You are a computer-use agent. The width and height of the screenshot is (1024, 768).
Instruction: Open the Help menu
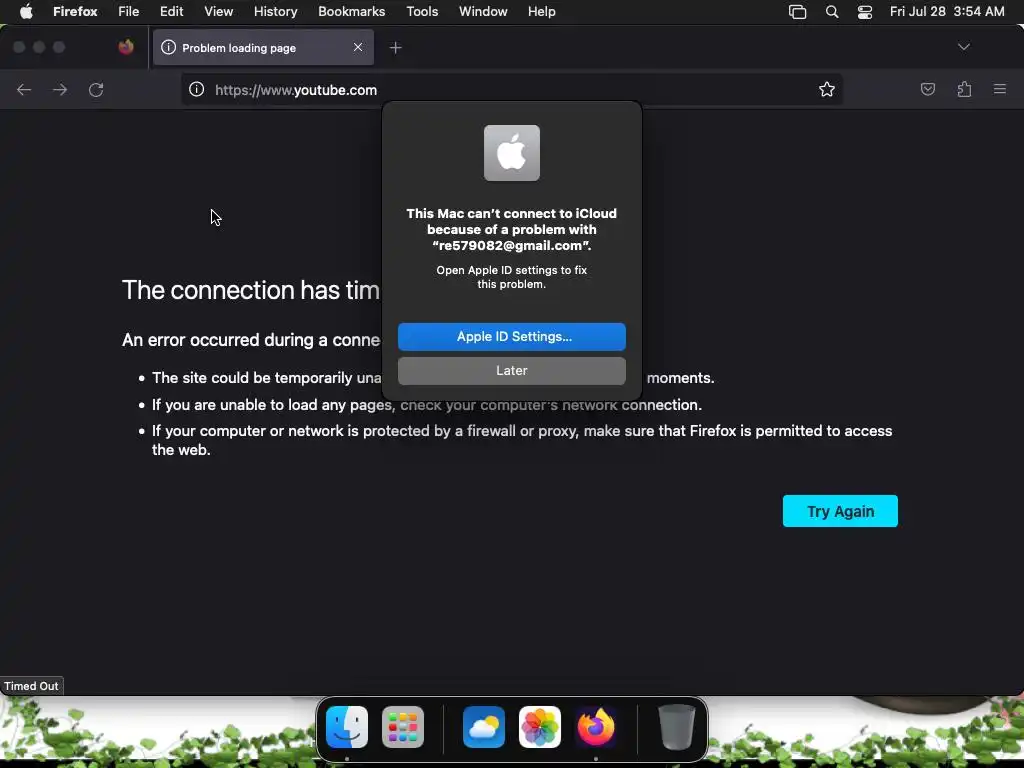click(x=541, y=11)
